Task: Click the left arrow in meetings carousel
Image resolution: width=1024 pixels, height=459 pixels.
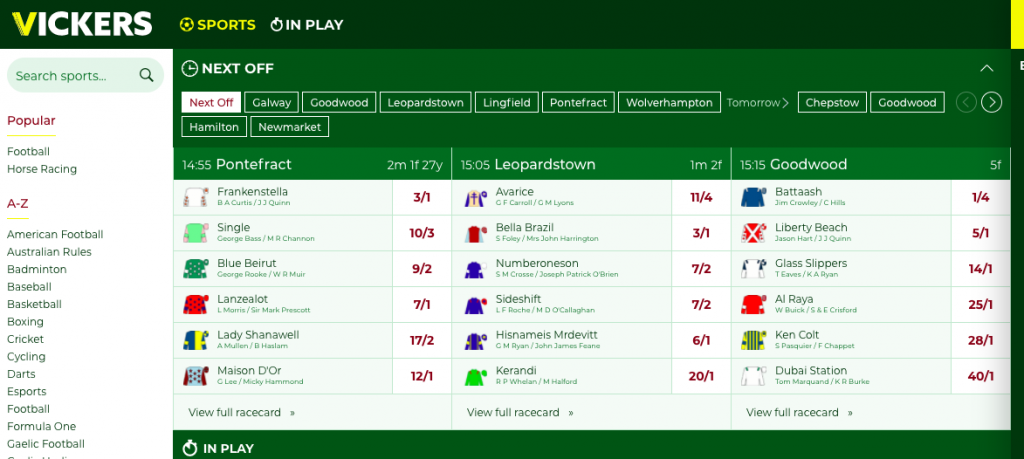Action: [967, 103]
